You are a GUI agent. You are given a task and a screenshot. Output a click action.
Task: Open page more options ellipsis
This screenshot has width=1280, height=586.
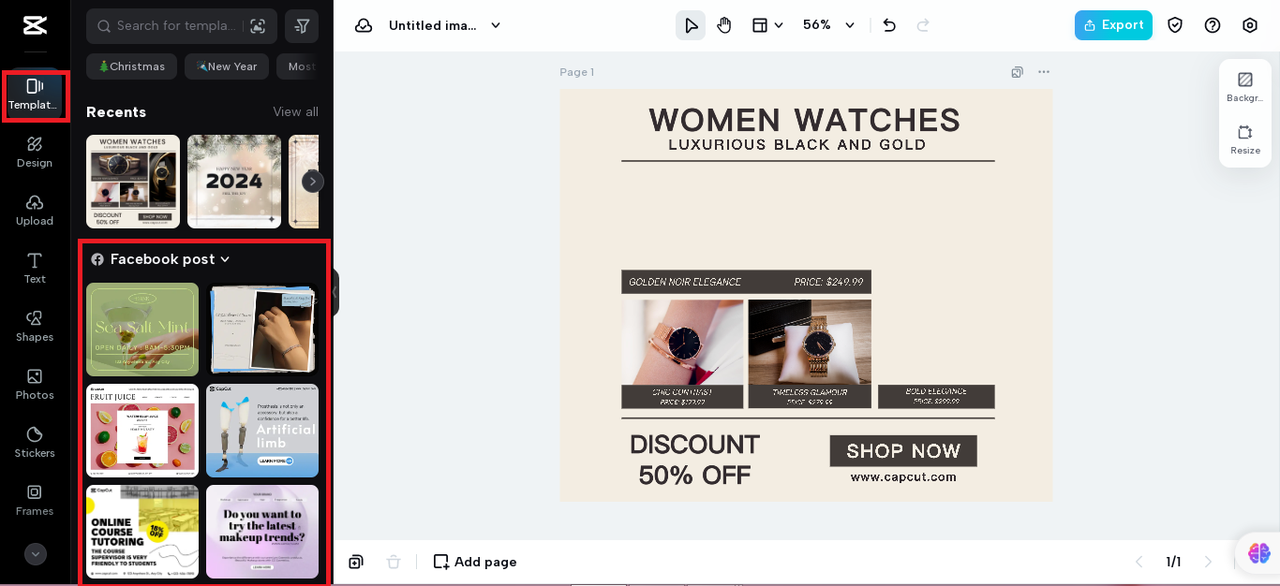(1044, 72)
